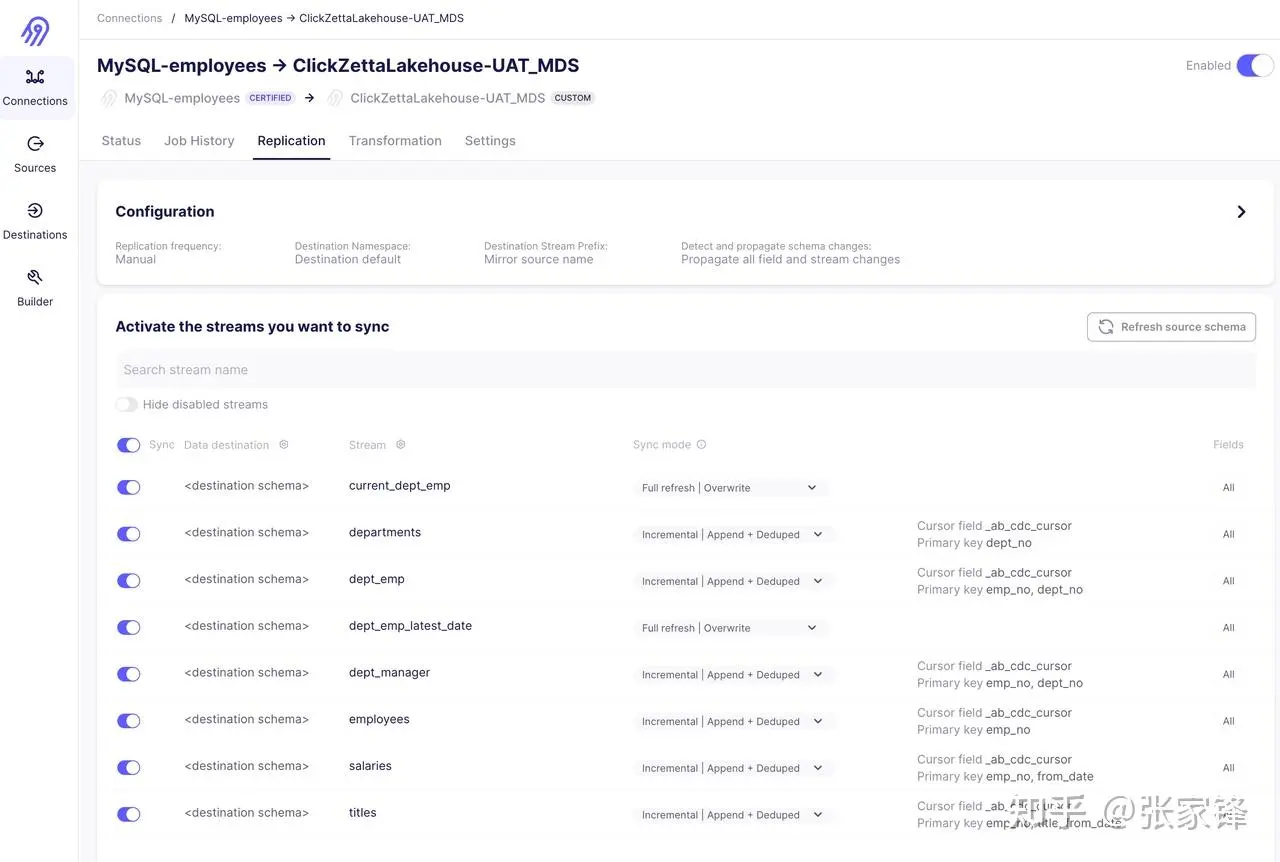Switch to the Settings tab
1280x862 pixels.
[490, 141]
